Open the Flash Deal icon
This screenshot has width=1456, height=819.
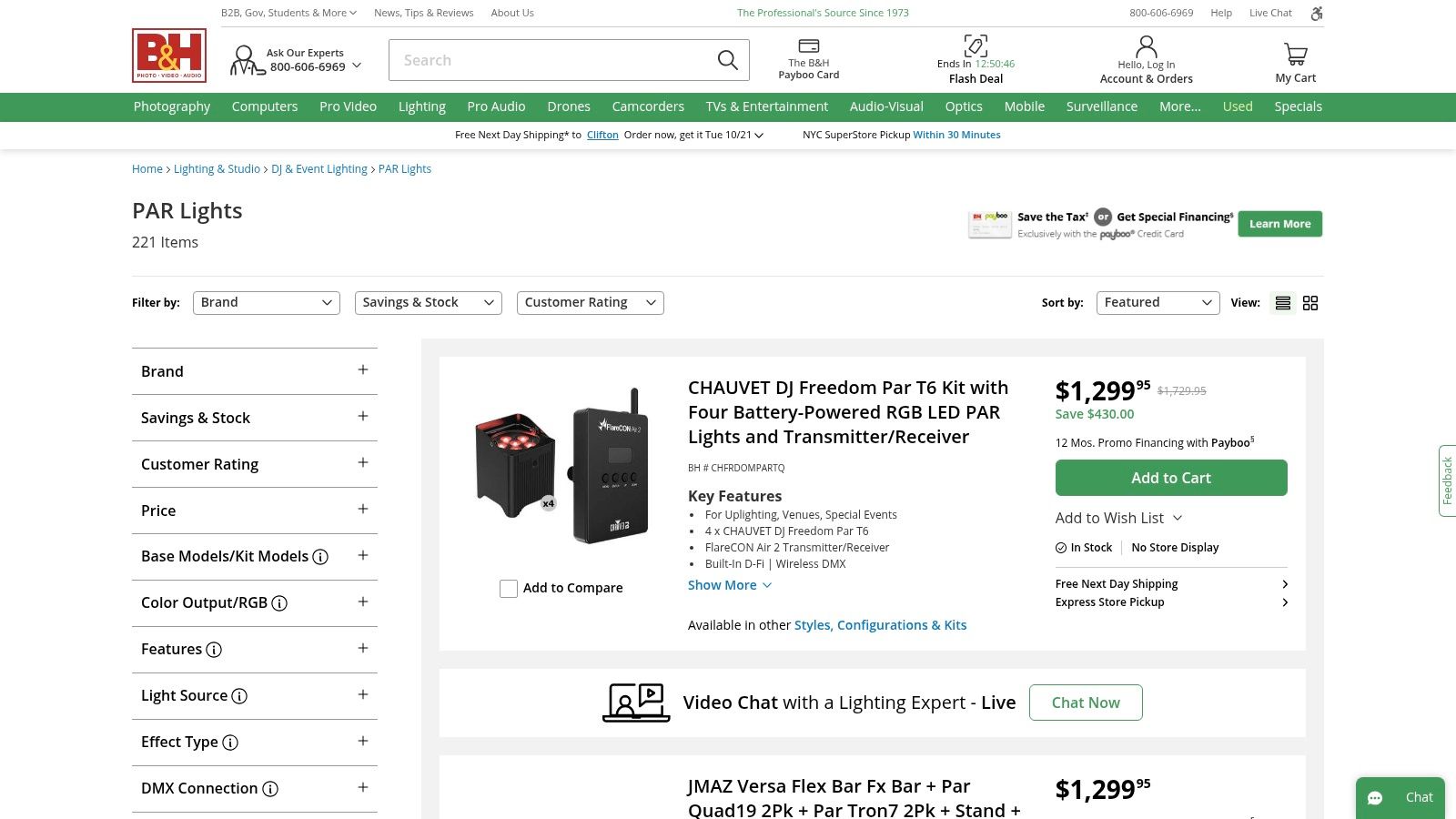(976, 45)
